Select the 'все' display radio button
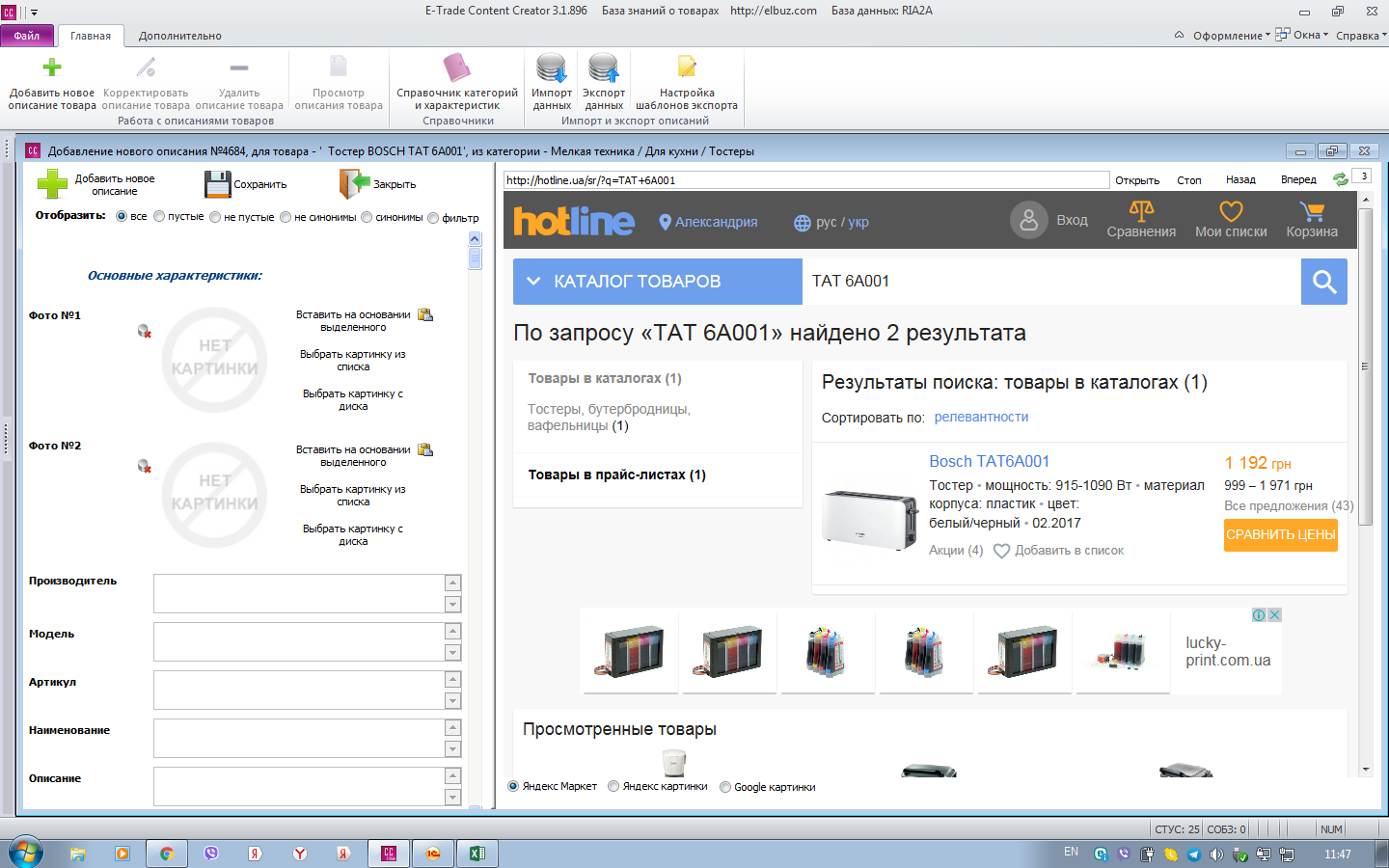 pos(122,217)
